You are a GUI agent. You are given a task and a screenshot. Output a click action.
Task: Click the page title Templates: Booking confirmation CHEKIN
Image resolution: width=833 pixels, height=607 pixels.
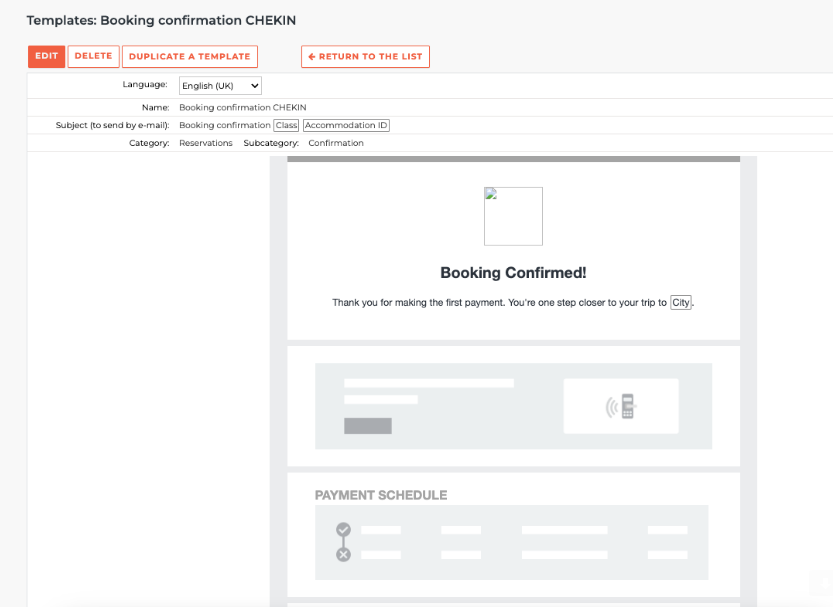(x=161, y=20)
